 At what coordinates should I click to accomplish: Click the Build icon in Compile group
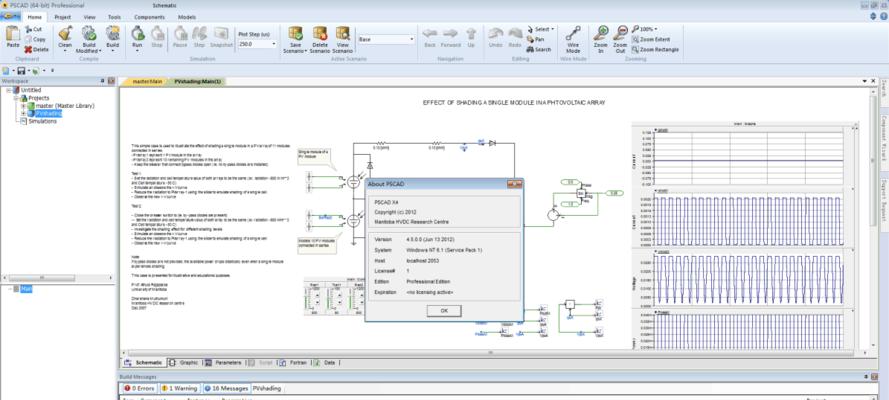[113, 33]
